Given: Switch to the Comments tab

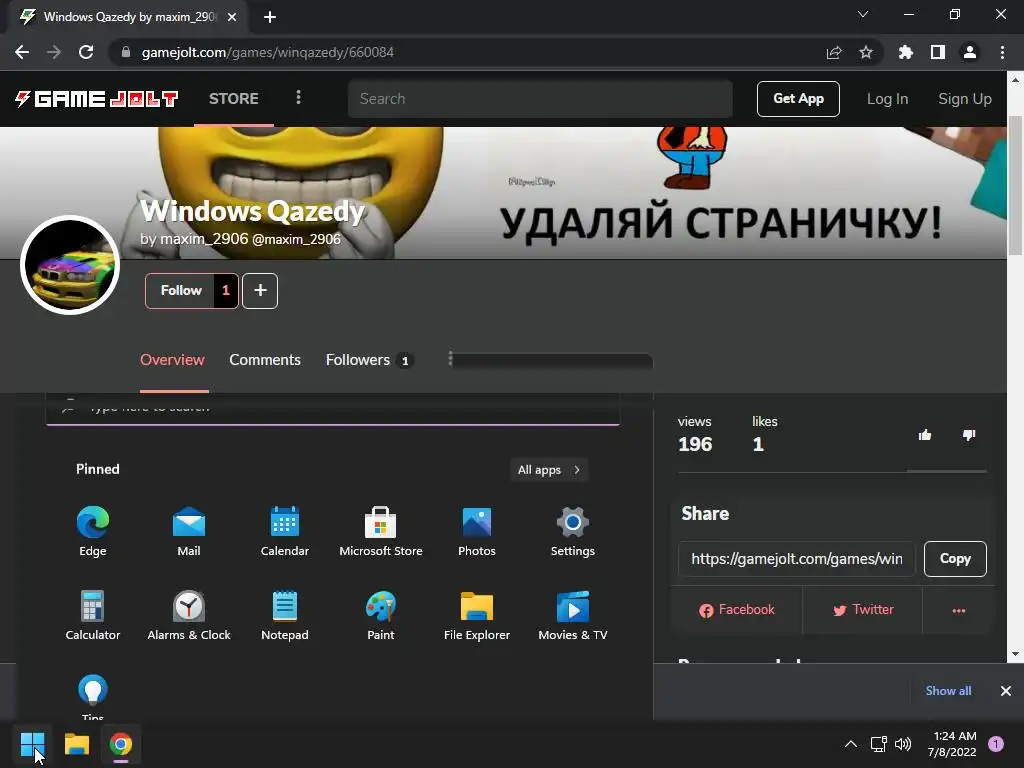Looking at the screenshot, I should (x=264, y=360).
